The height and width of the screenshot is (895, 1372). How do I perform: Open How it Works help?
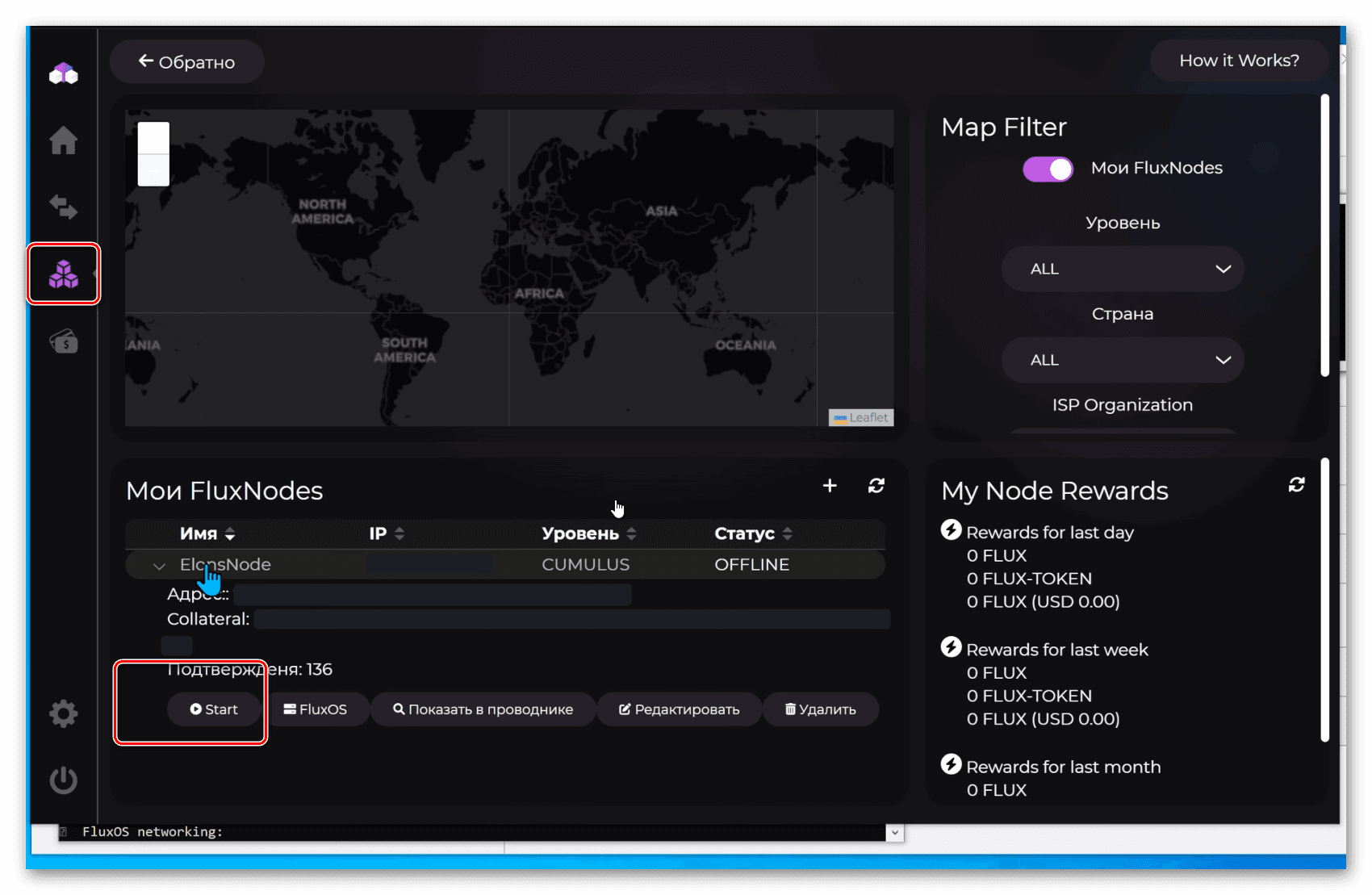pos(1239,61)
